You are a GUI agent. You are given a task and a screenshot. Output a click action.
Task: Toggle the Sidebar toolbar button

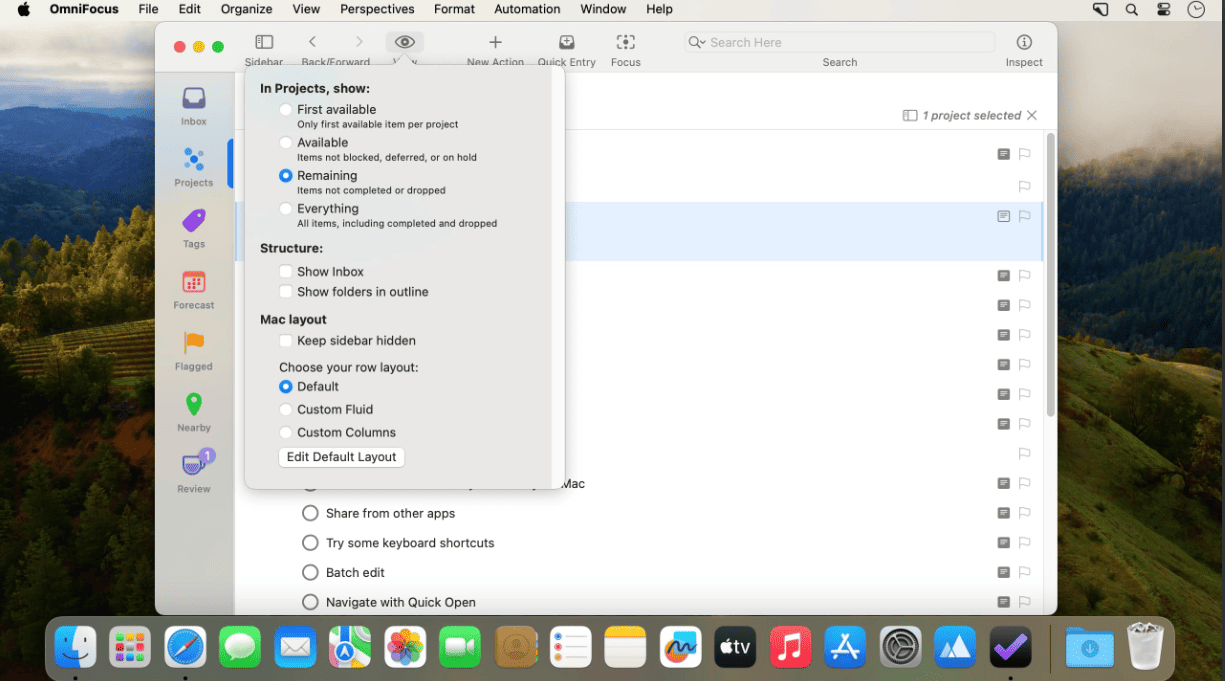click(264, 42)
